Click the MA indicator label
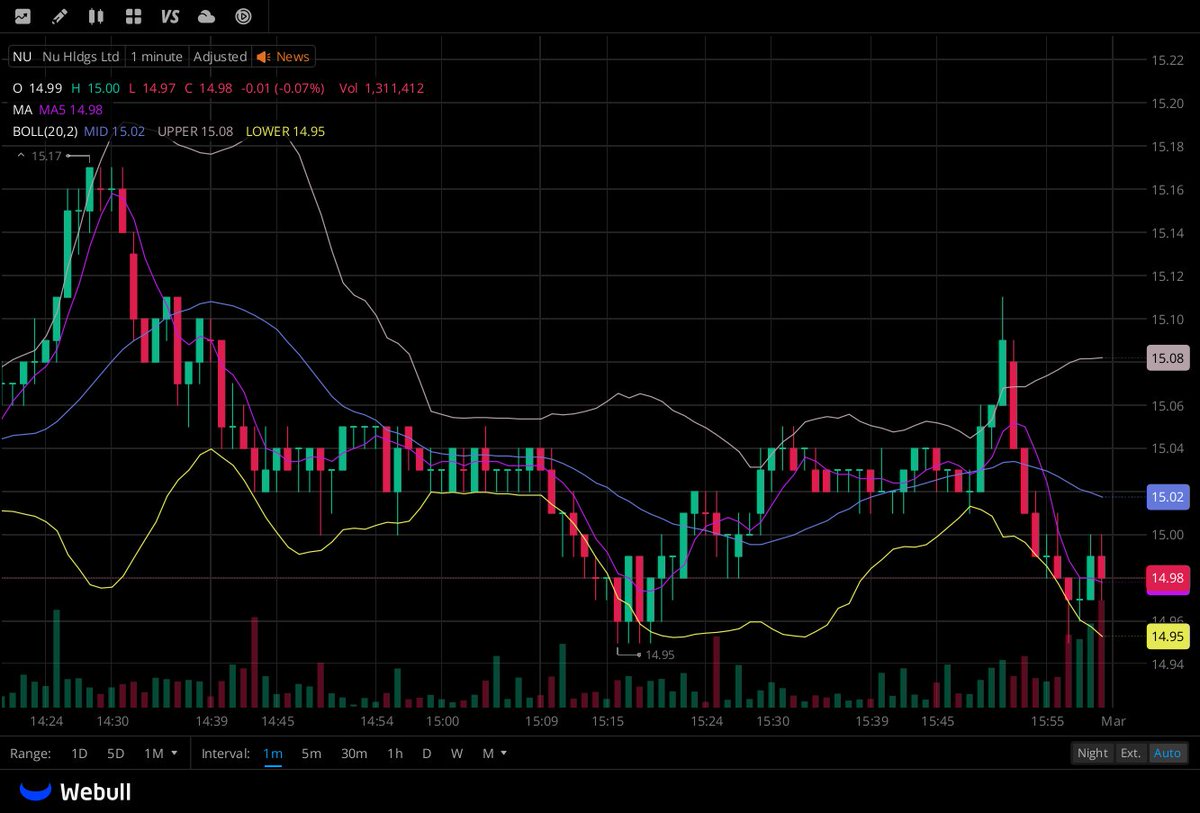The height and width of the screenshot is (813, 1200). pos(21,110)
